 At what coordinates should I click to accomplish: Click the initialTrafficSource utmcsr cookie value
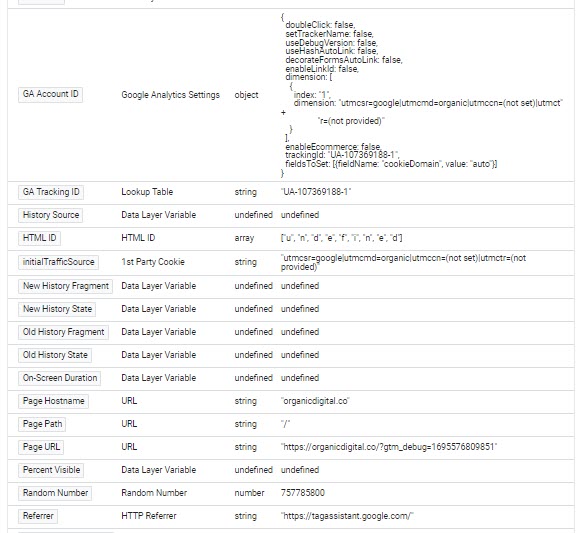click(403, 262)
